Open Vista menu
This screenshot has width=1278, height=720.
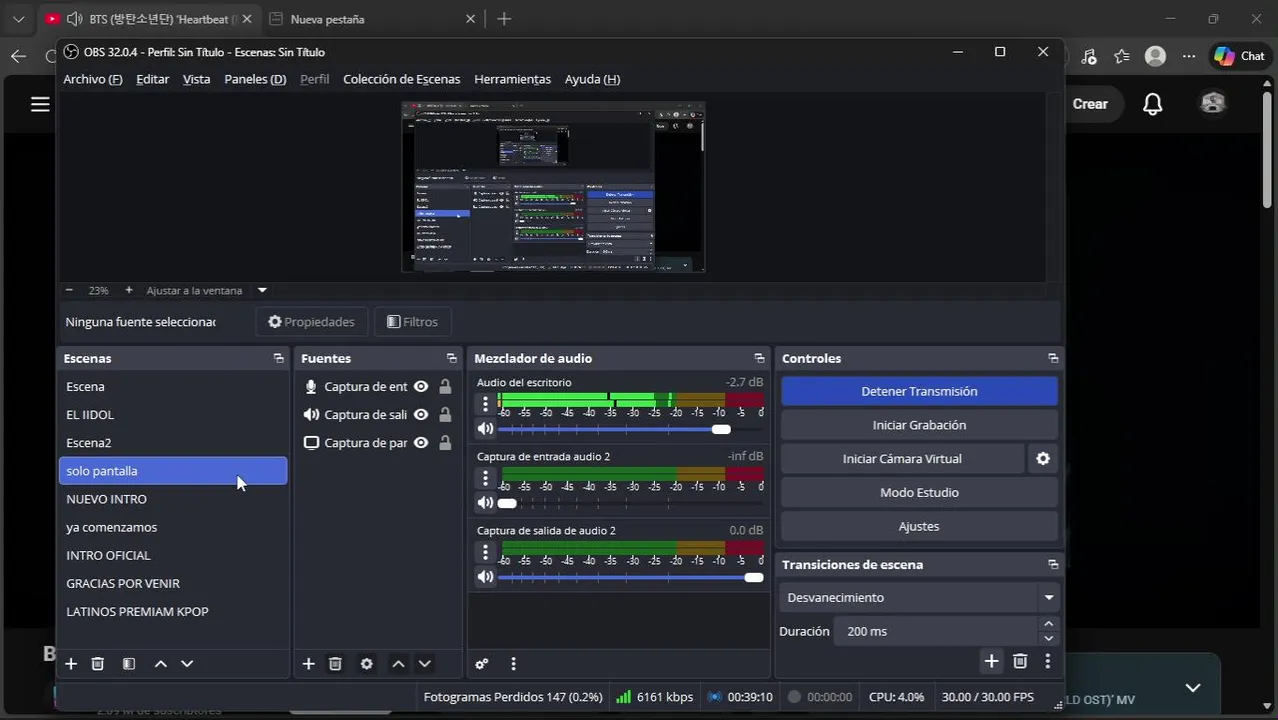[196, 79]
